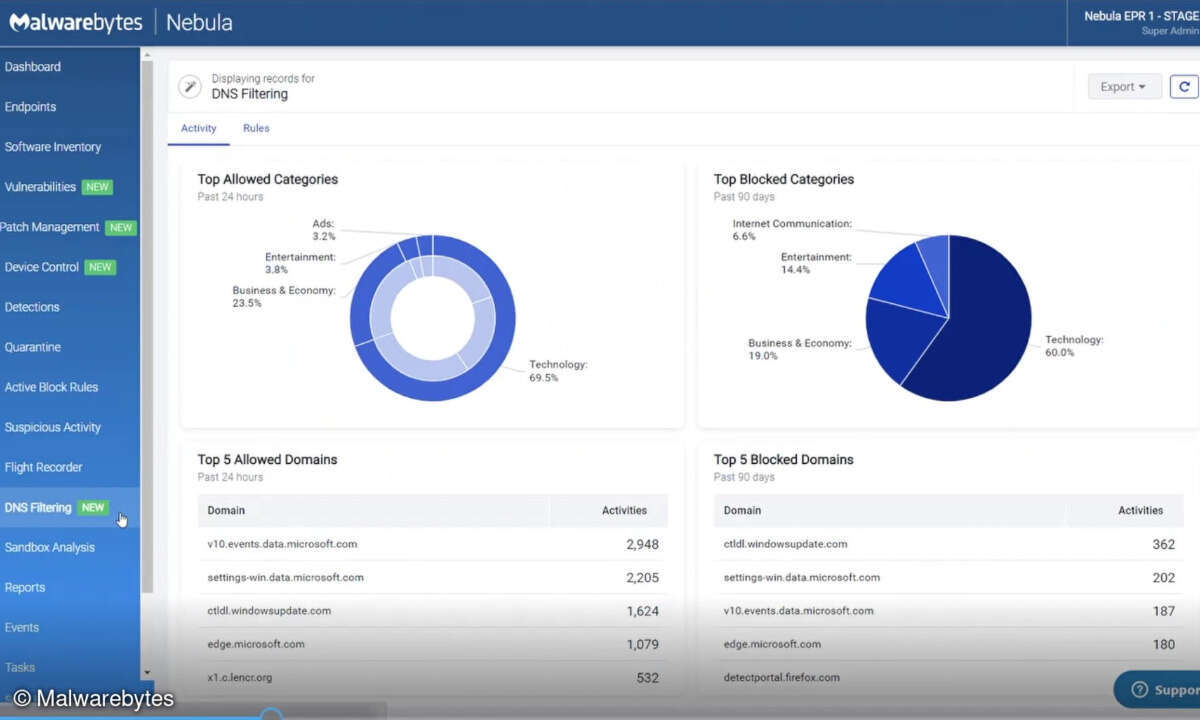Open Active Block Rules
This screenshot has width=1200, height=720.
pos(51,387)
